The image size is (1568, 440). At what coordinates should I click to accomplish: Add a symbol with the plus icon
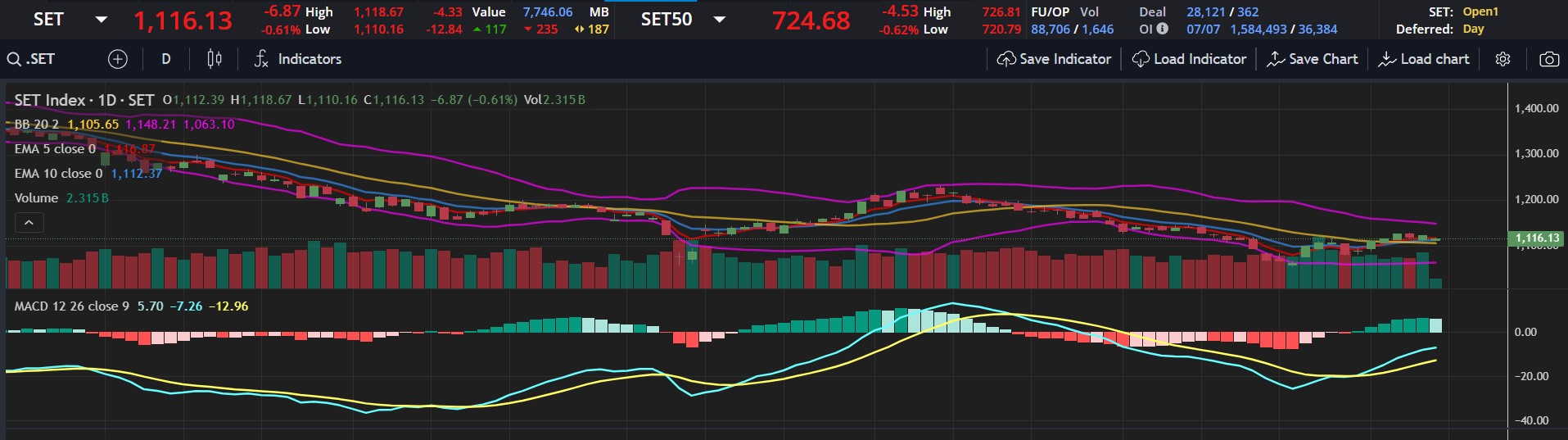[118, 59]
